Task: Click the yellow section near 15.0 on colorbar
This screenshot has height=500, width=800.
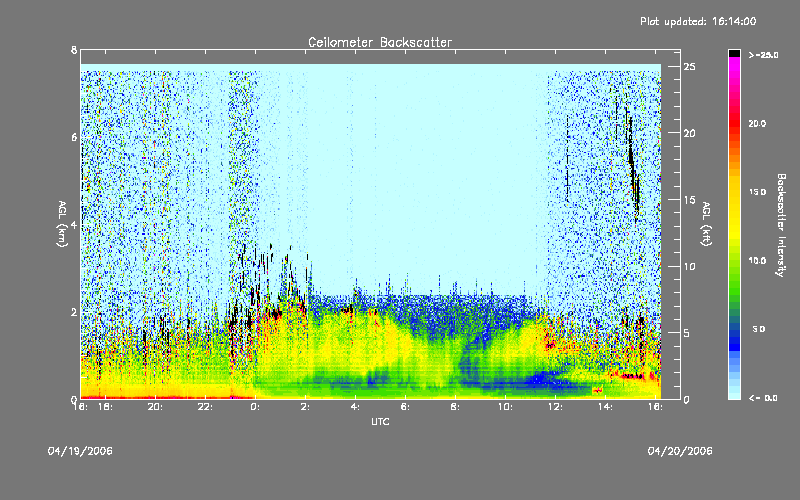Action: [x=734, y=193]
